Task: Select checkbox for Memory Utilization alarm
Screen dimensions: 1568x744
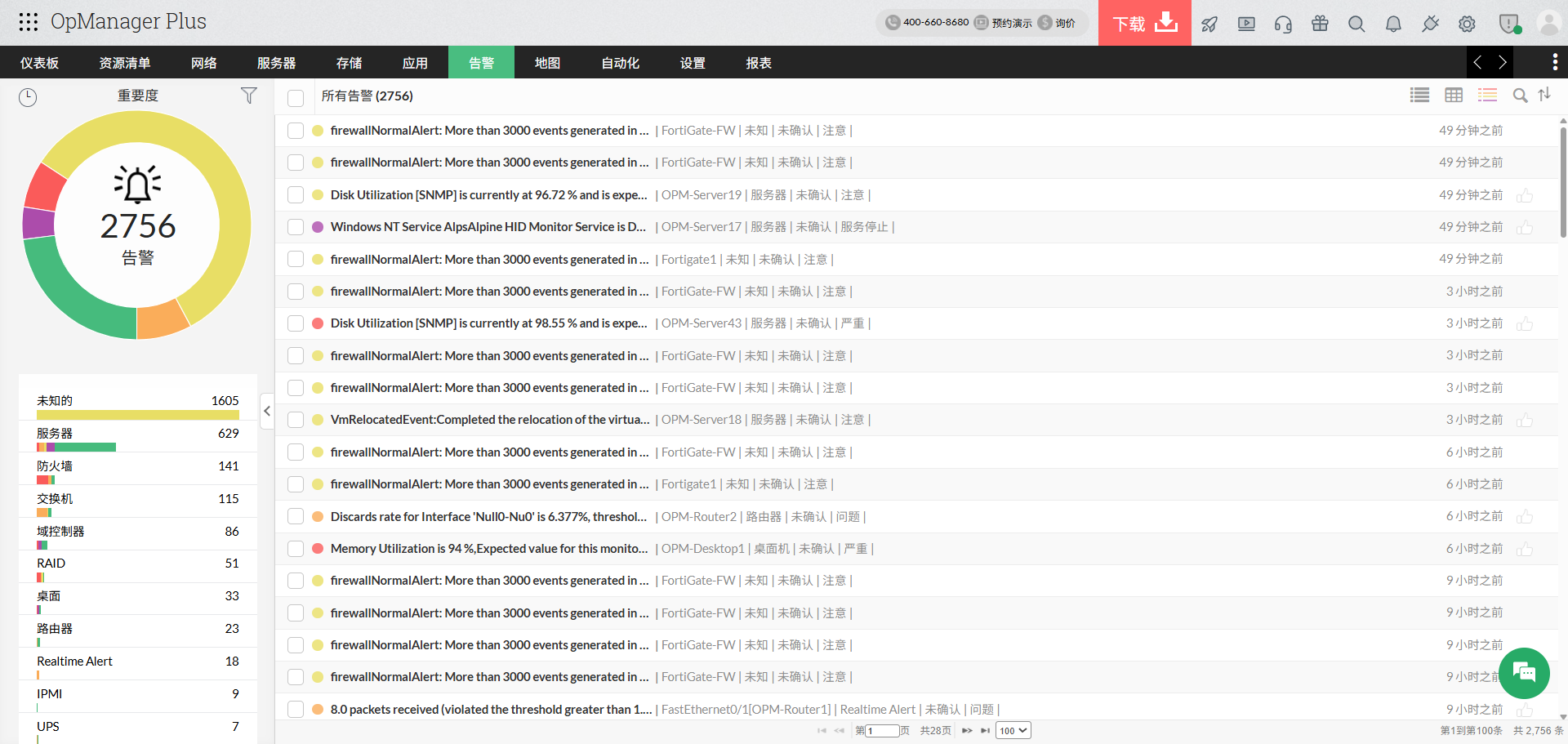Action: coord(296,549)
